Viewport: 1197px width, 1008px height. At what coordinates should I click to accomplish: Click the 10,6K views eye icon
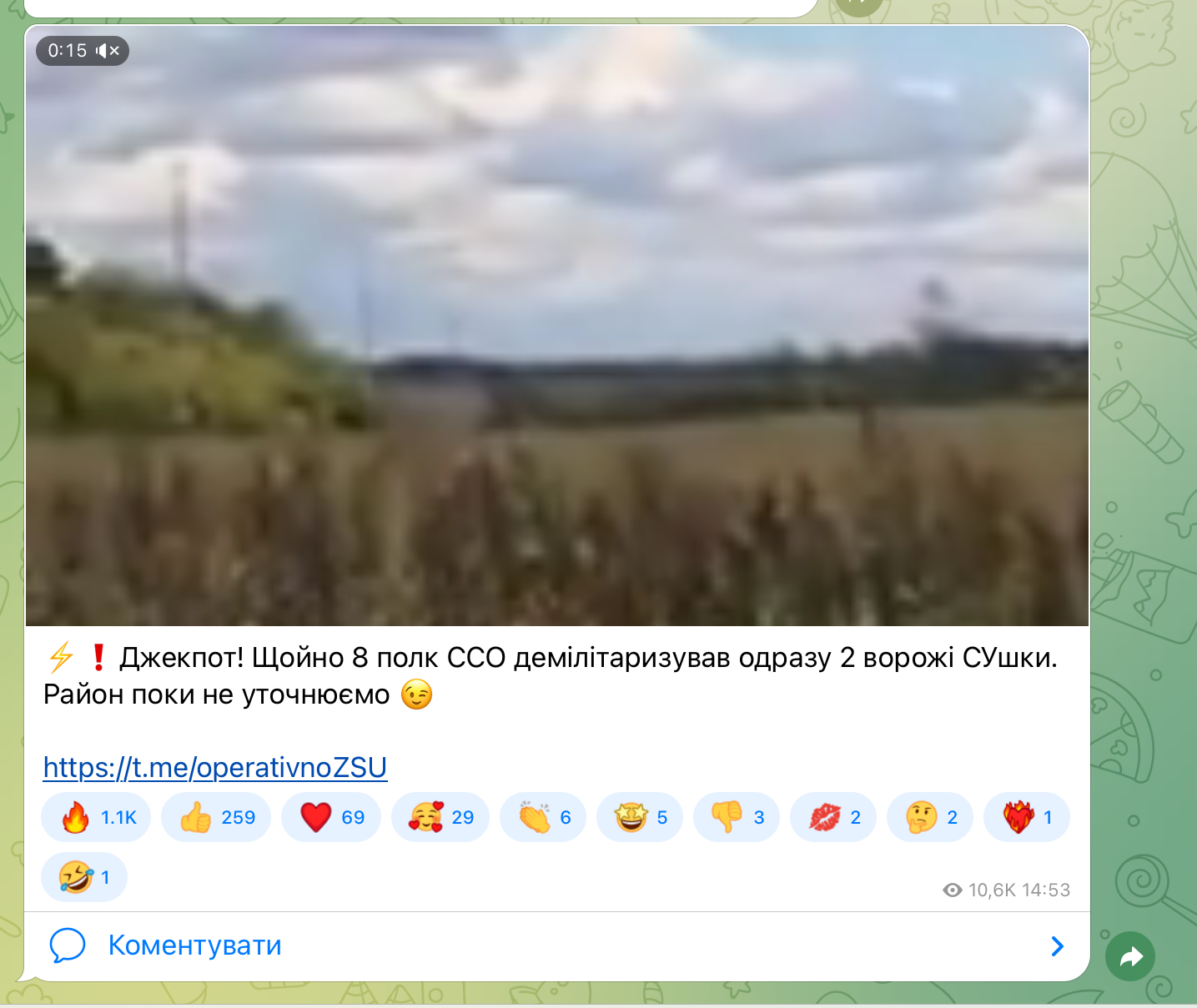click(x=953, y=890)
